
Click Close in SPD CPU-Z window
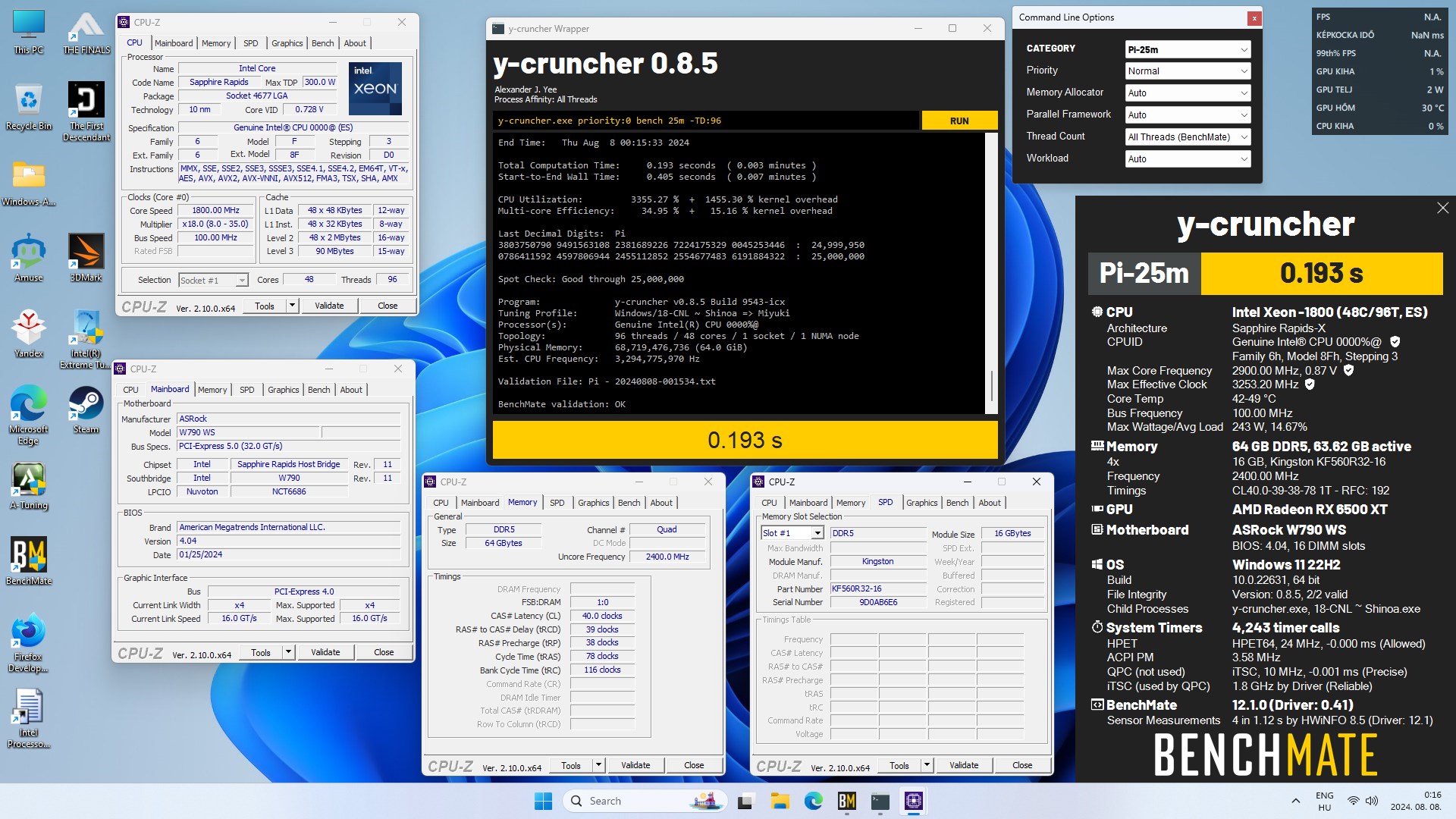1022,765
